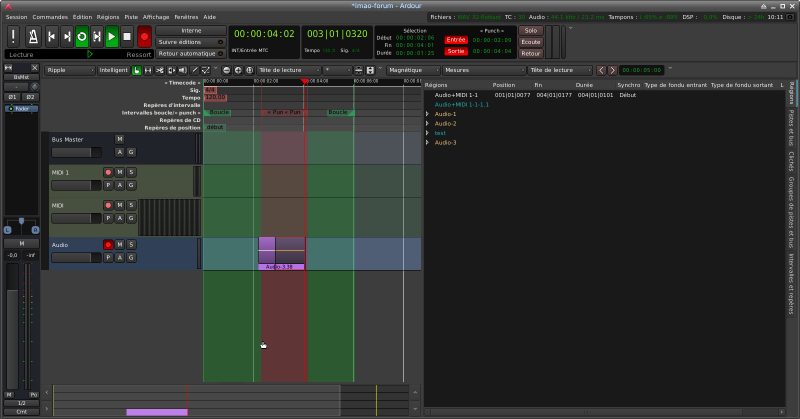Viewport: 800px width, 419px height.
Task: Enable the global record button
Action: click(144, 36)
